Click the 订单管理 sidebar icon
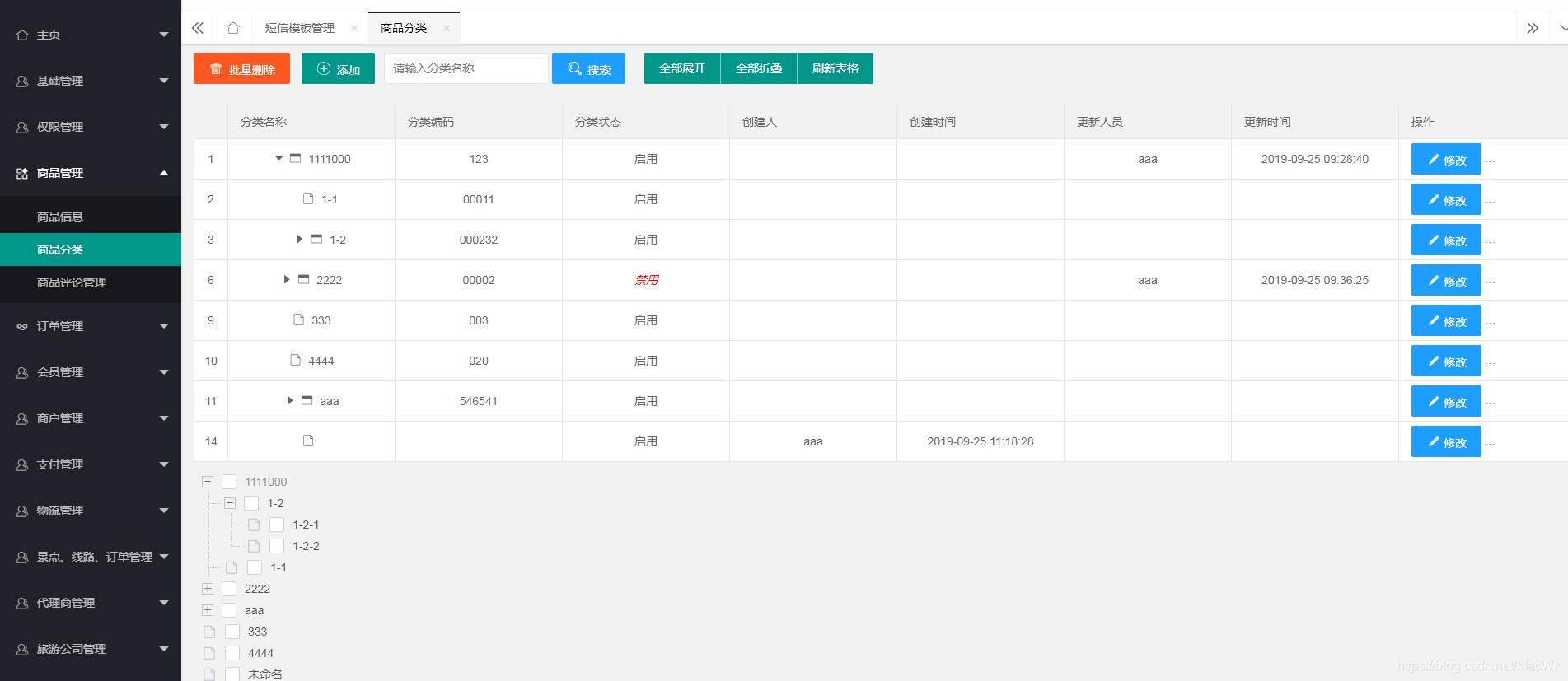The width and height of the screenshot is (1568, 681). [22, 326]
